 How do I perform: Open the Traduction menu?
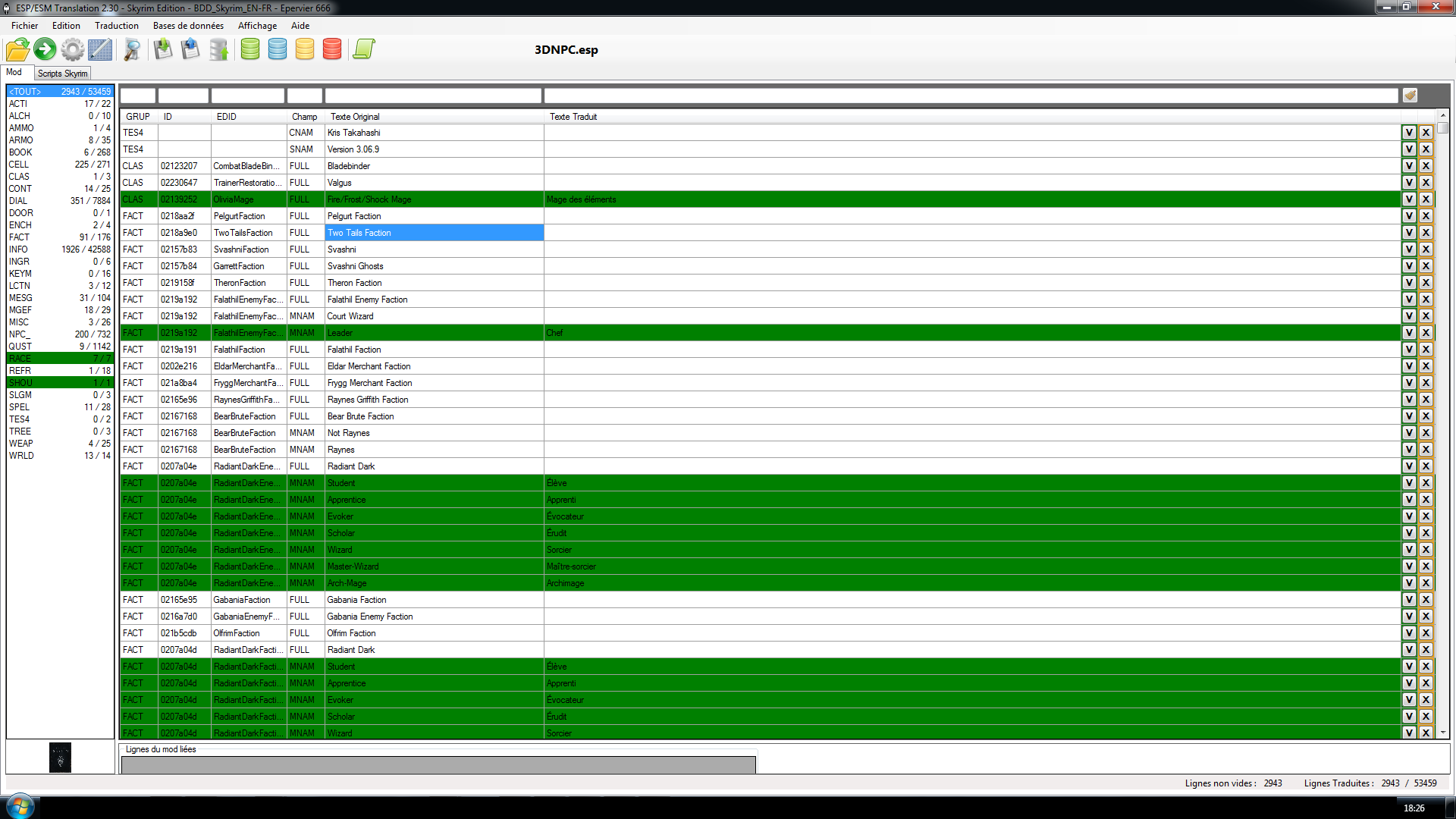click(116, 26)
